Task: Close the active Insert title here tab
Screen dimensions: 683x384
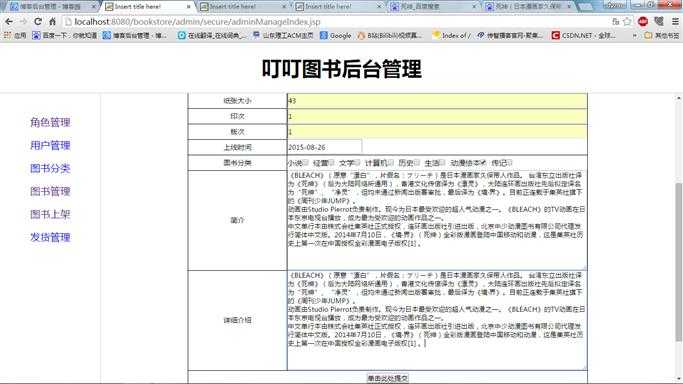Action: pyautogui.click(x=189, y=7)
